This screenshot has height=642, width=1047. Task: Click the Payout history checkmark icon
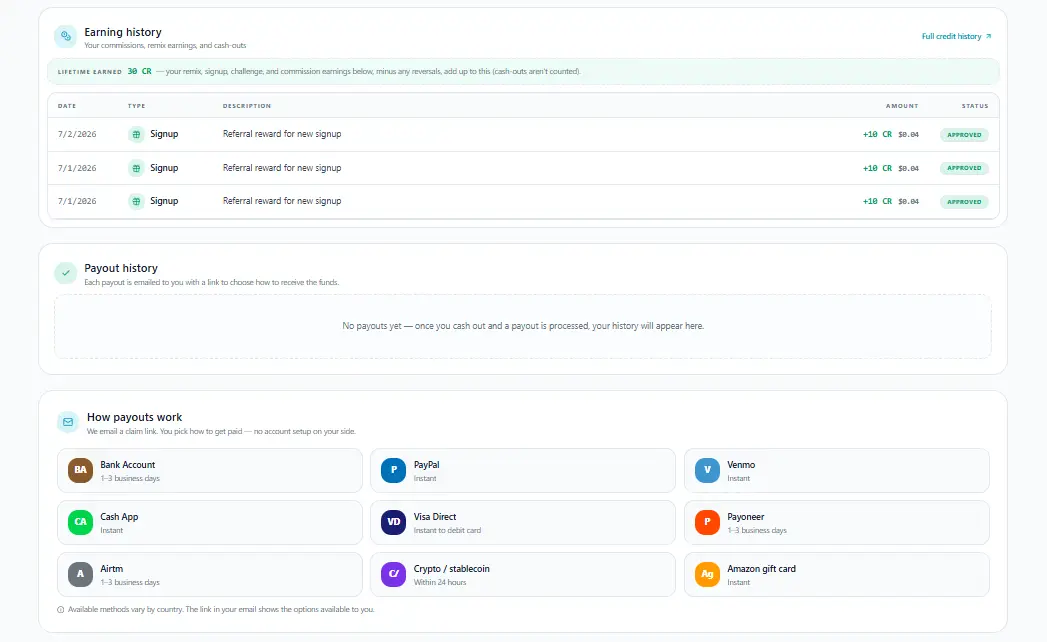click(x=65, y=273)
